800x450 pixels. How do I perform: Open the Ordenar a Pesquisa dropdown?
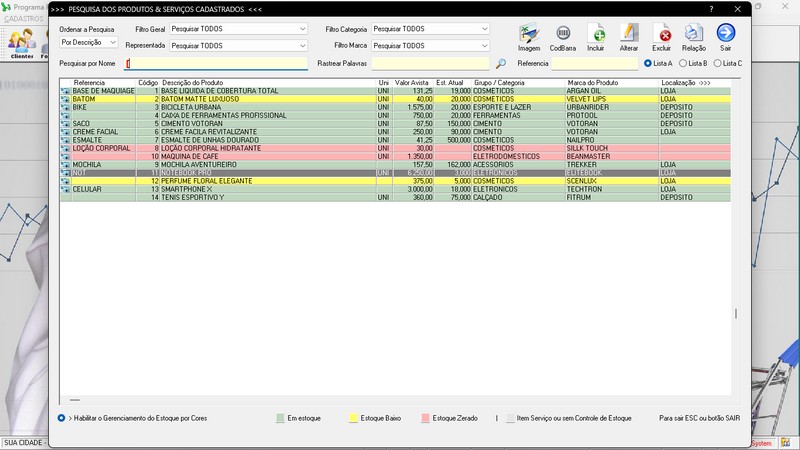(x=89, y=42)
